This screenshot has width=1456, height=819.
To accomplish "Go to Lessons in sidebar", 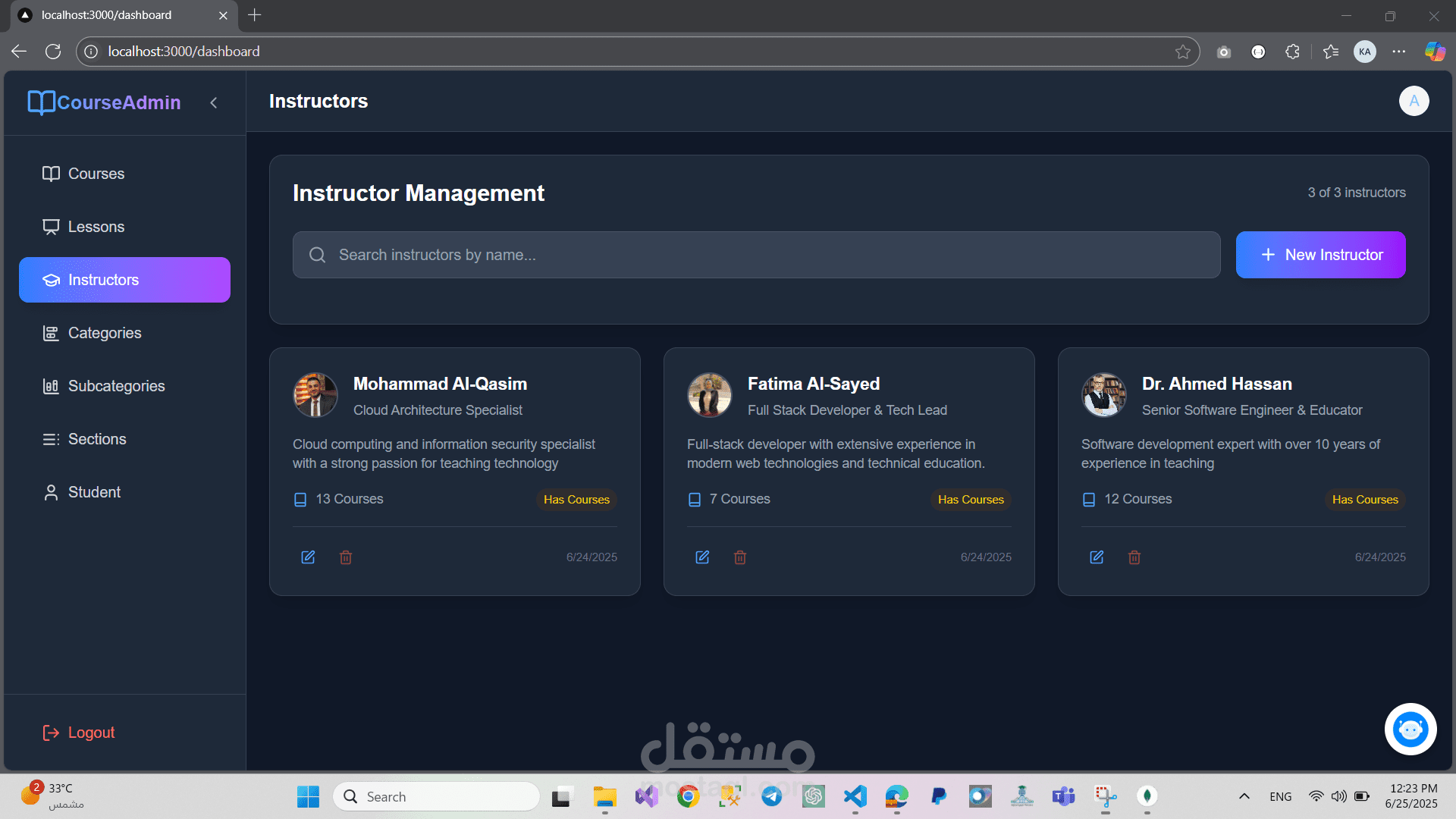I will click(96, 227).
